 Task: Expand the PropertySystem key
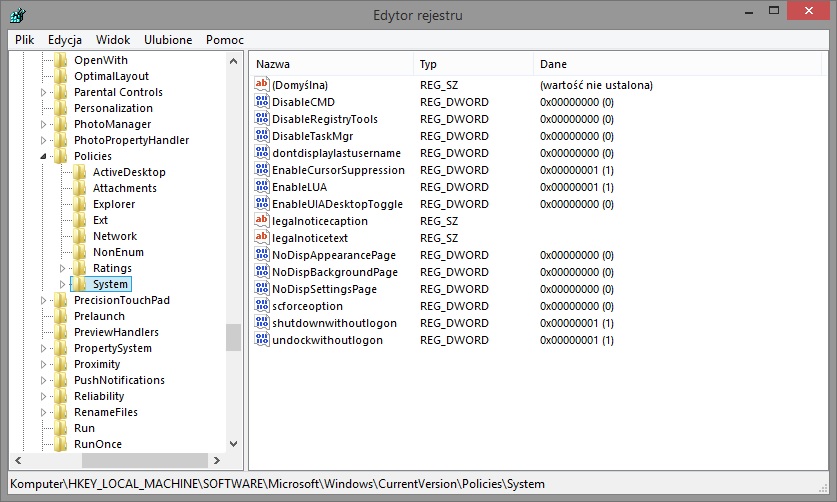[x=43, y=348]
